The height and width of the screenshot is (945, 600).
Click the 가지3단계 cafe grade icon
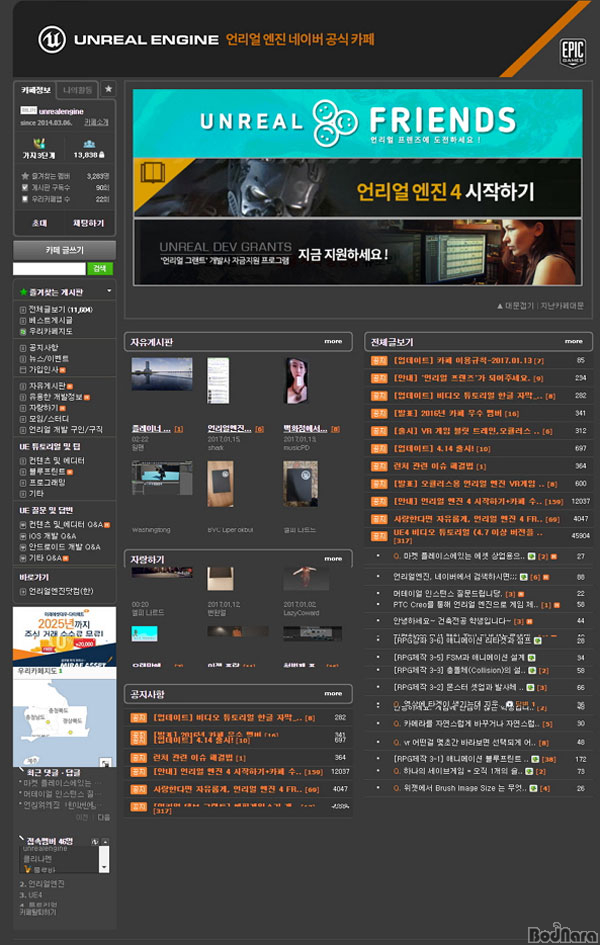click(x=39, y=144)
